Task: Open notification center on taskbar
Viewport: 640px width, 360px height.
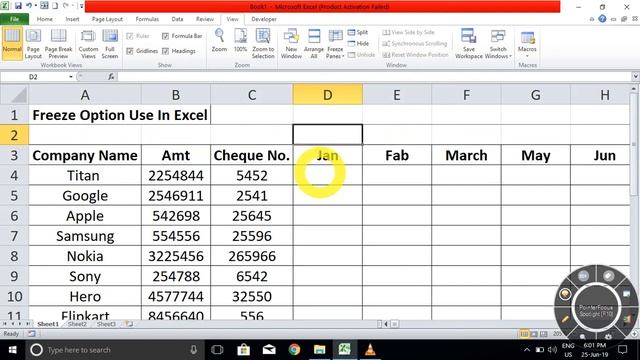Action: 622,350
